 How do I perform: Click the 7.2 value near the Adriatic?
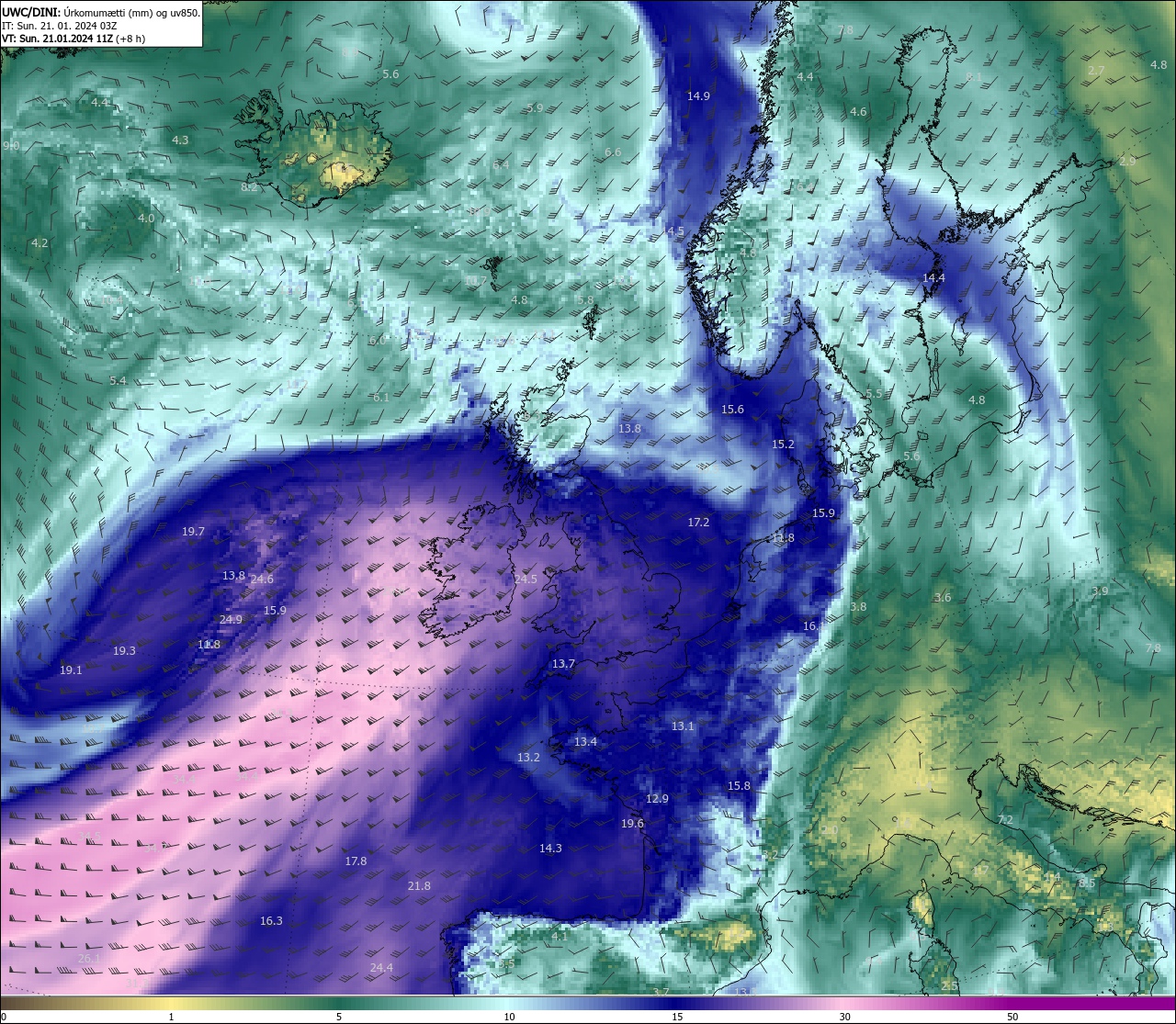point(1005,820)
